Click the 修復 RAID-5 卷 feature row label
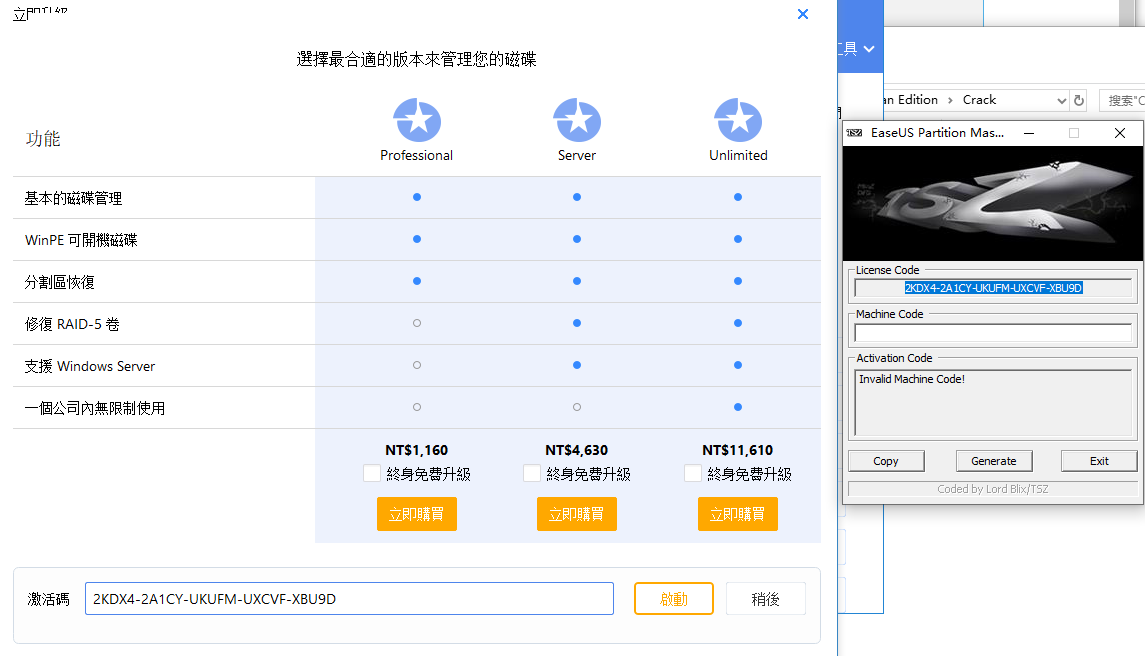This screenshot has width=1145, height=656. [72, 324]
